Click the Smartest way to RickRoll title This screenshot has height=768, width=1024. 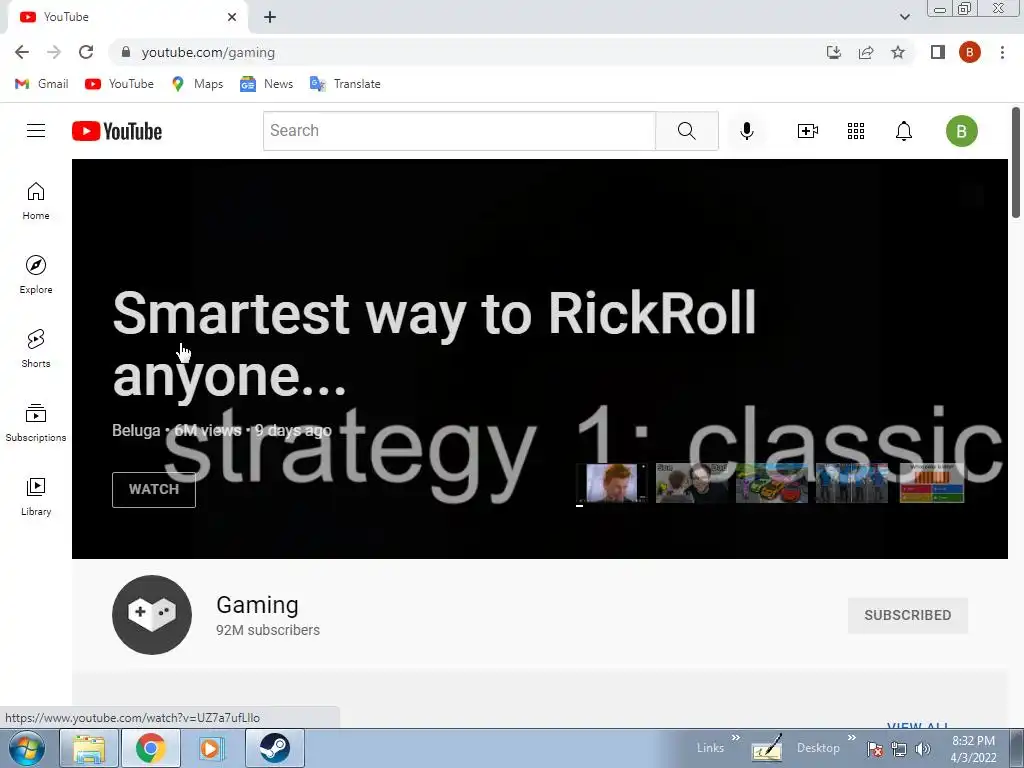point(434,344)
